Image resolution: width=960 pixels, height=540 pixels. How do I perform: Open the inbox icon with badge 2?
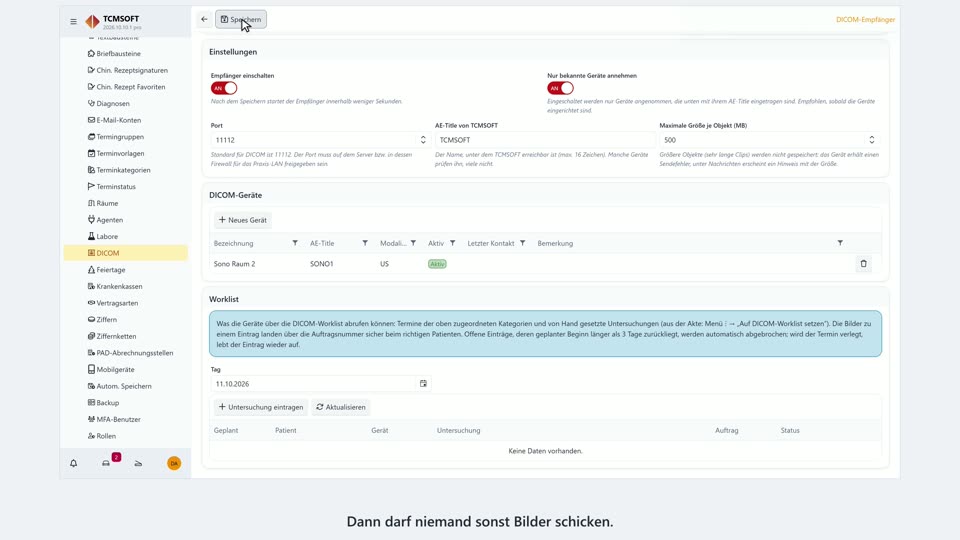pyautogui.click(x=107, y=463)
